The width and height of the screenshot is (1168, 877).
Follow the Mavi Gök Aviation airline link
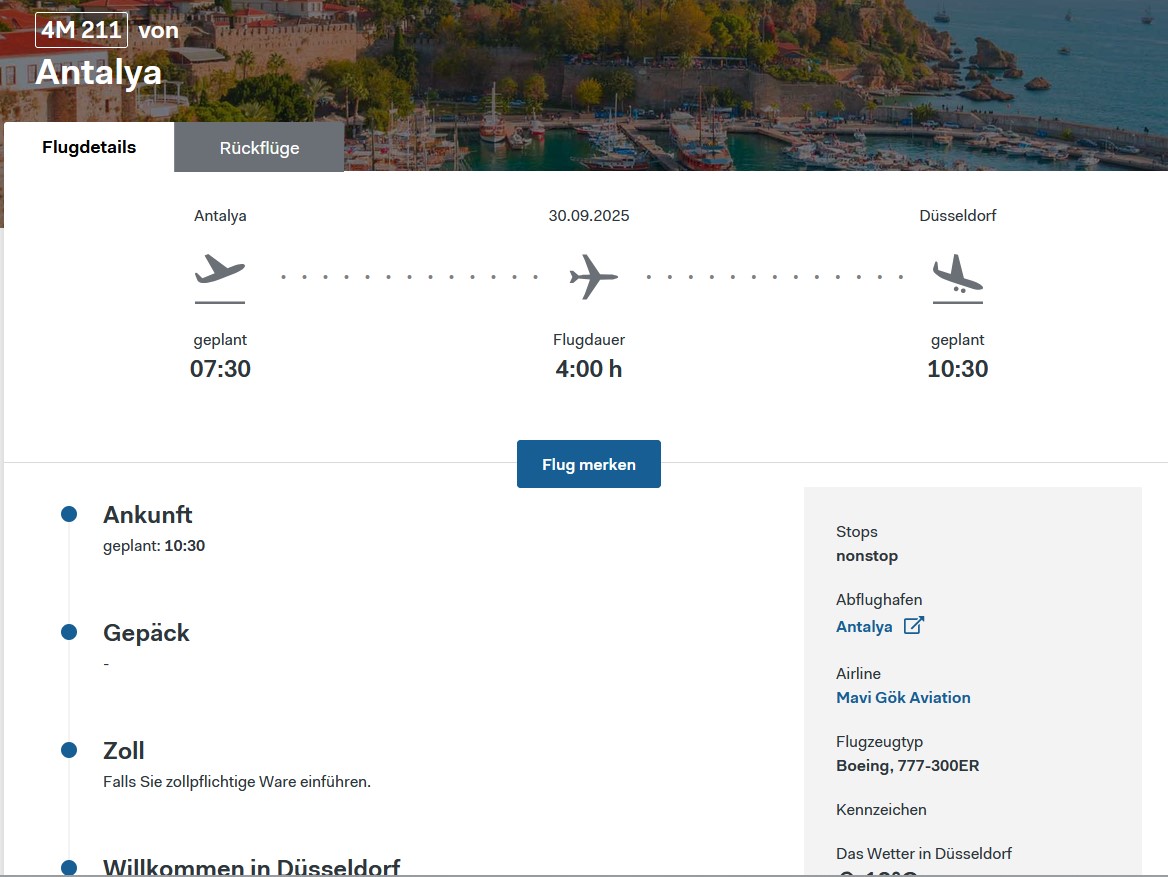click(903, 697)
